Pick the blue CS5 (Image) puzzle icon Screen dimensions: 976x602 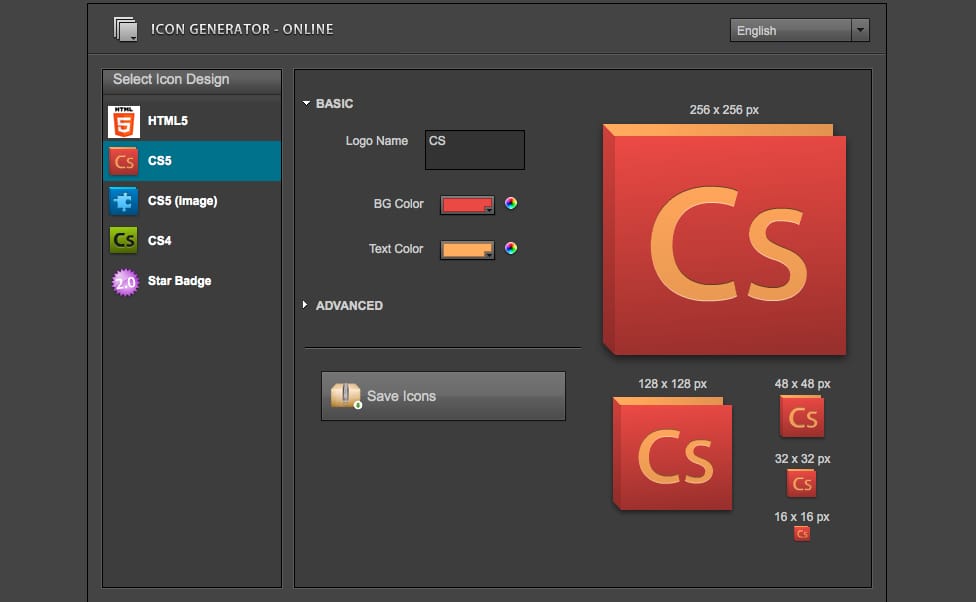click(124, 201)
